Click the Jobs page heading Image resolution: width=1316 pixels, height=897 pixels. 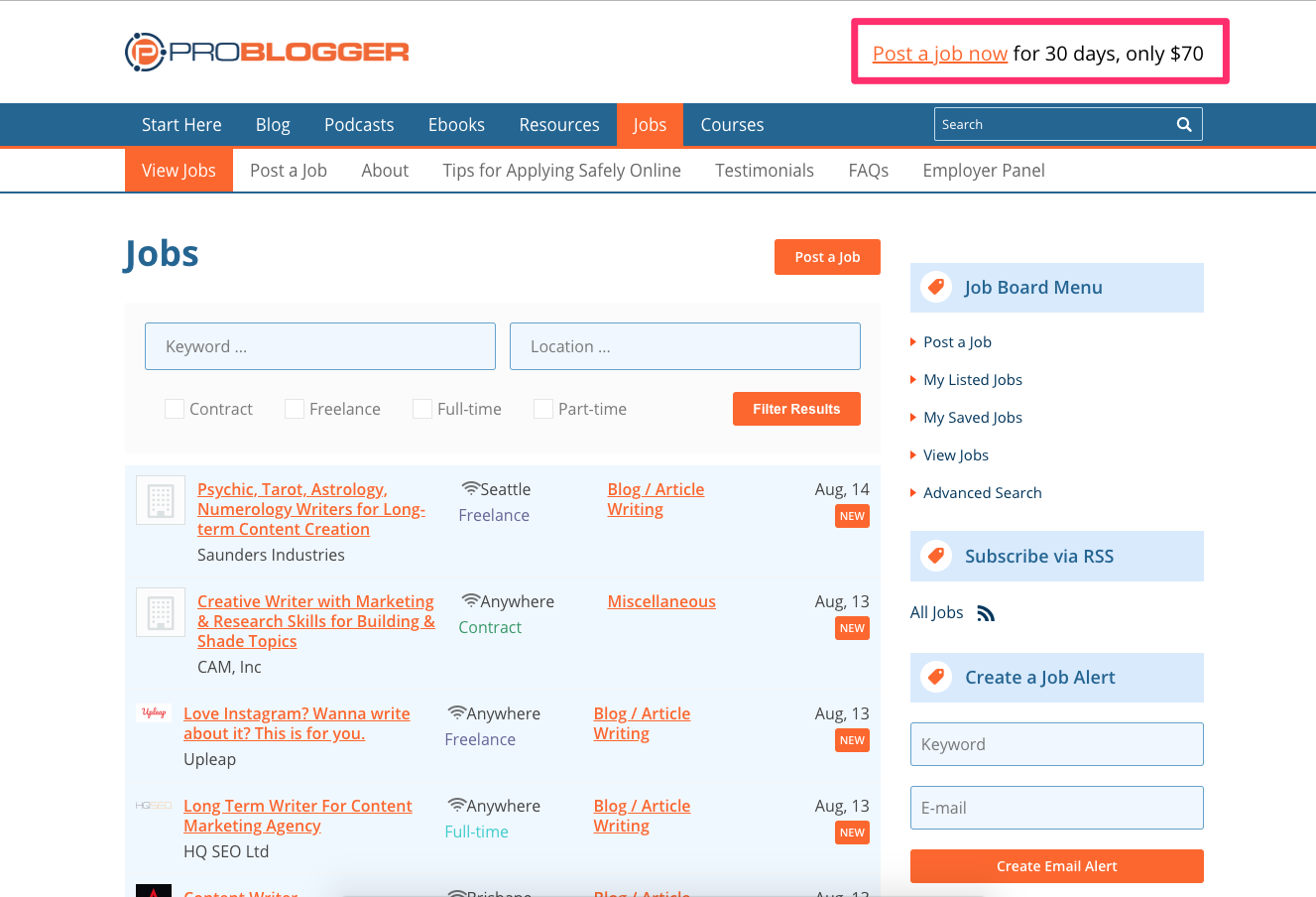162,254
